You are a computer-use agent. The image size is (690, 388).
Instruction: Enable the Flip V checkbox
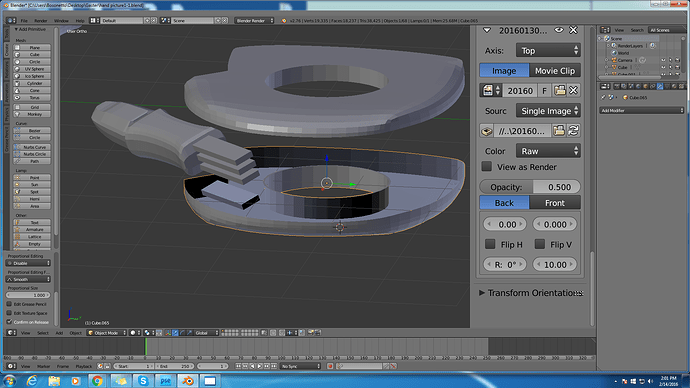pyautogui.click(x=540, y=244)
